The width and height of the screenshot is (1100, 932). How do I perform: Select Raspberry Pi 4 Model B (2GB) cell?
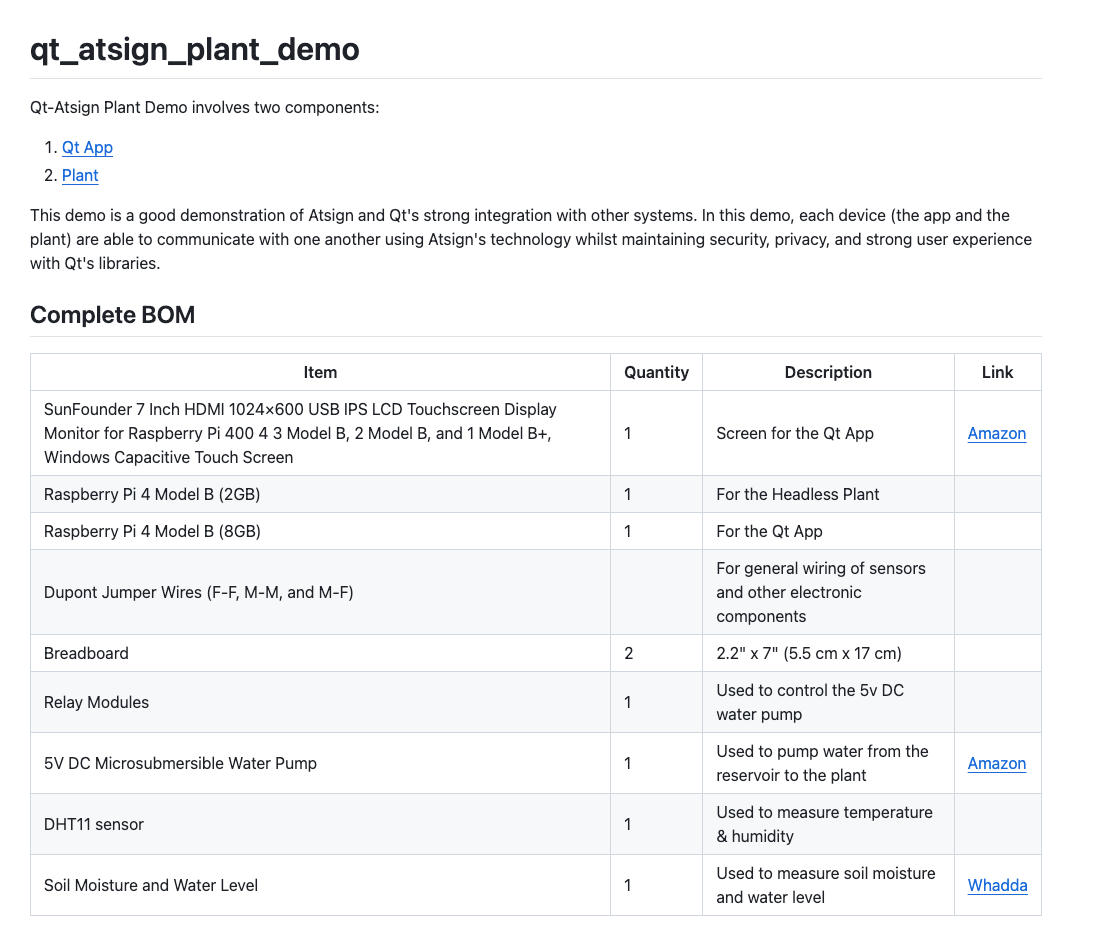pos(320,494)
